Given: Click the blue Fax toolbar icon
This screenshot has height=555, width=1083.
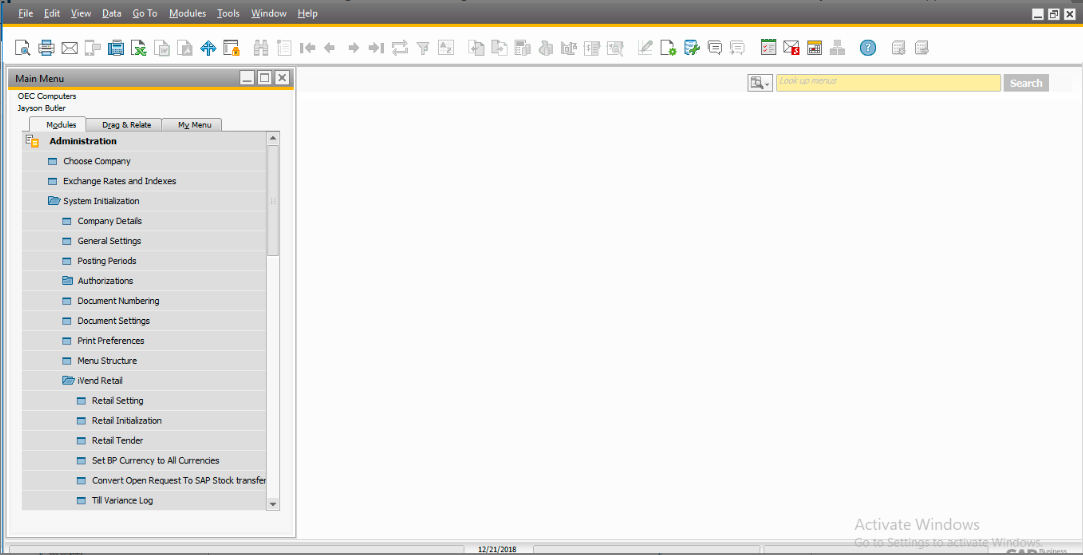Looking at the screenshot, I should 116,48.
